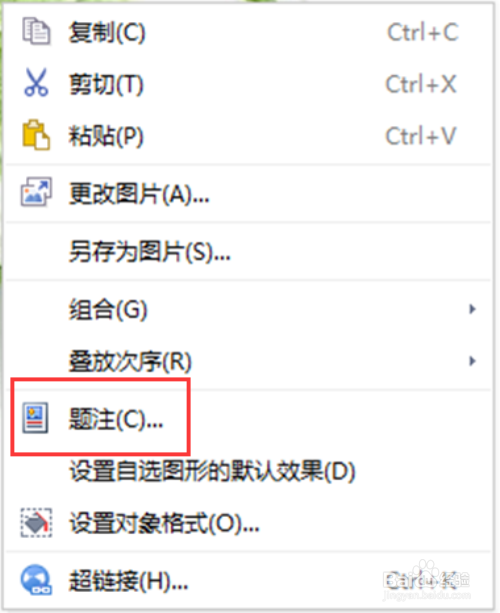Screen dimensions: 500x613
Task: Choose 超链接(H)... menu entry
Action: (248, 581)
